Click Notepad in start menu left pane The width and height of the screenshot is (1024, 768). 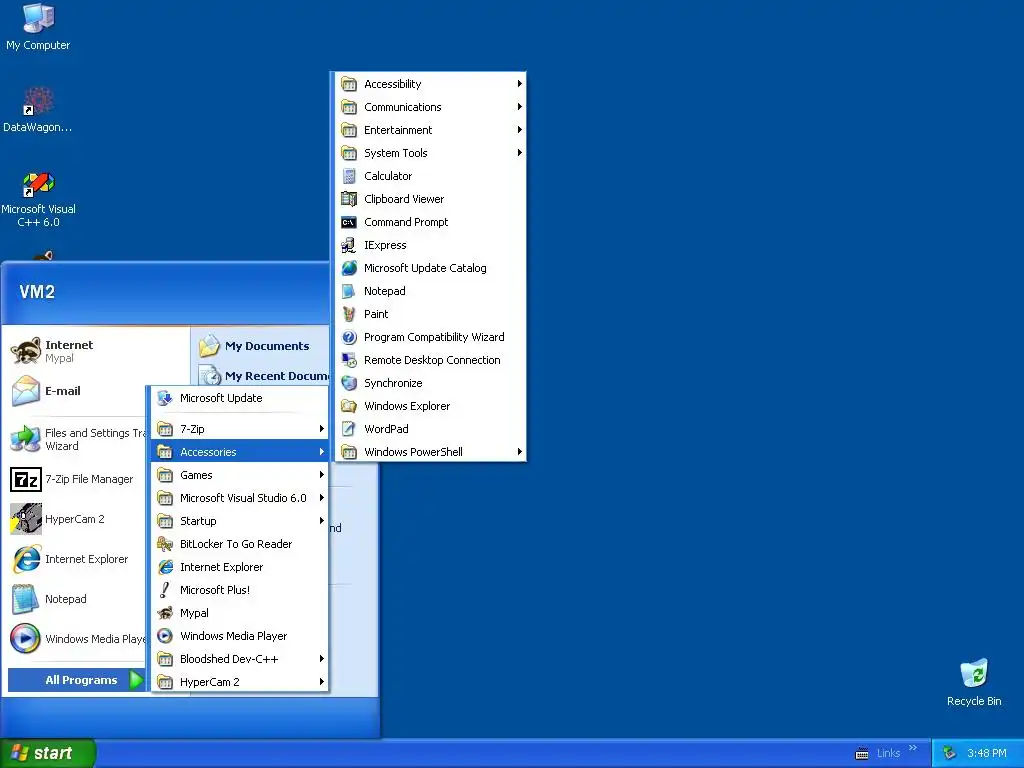point(76,599)
